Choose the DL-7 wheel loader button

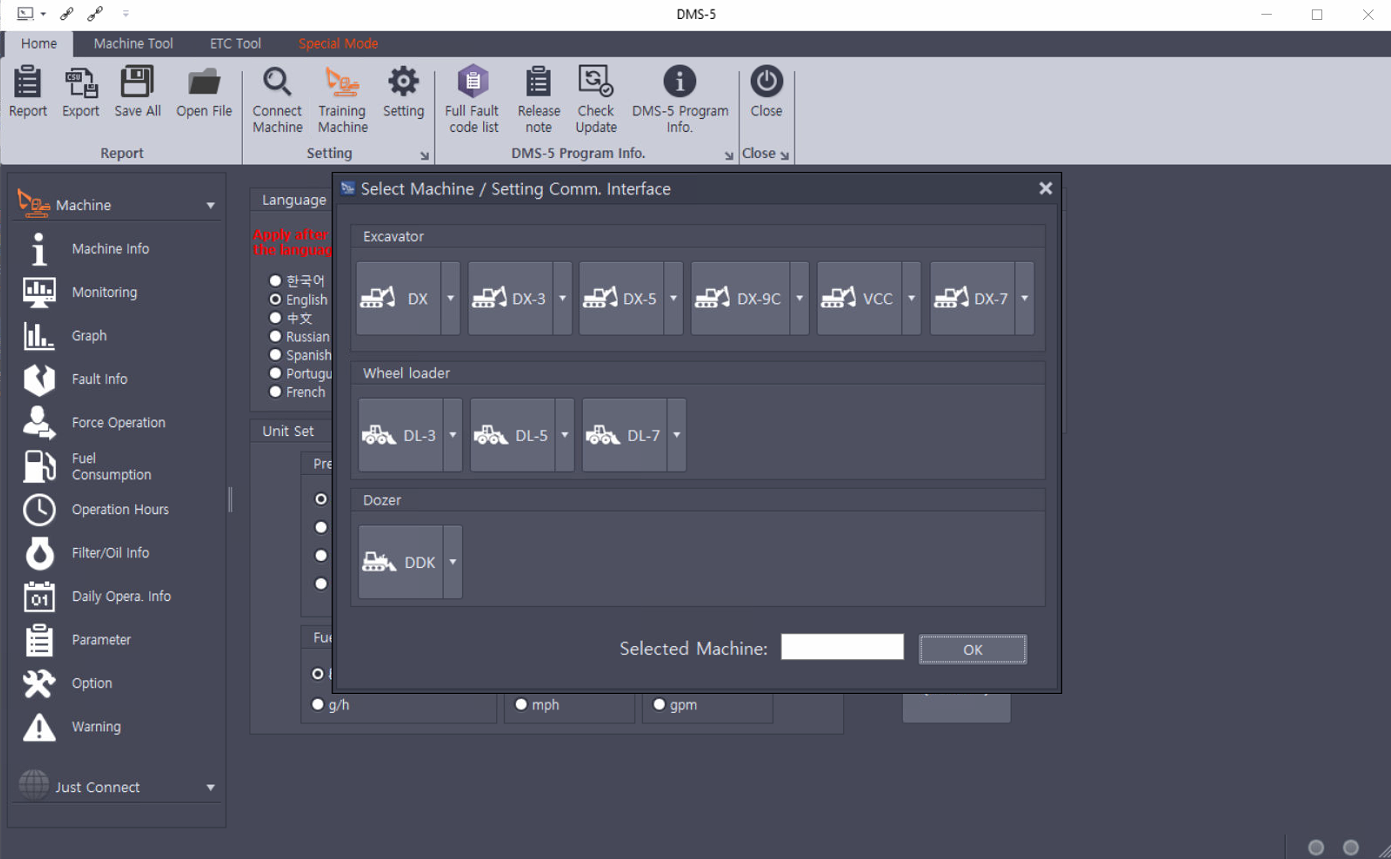point(624,435)
